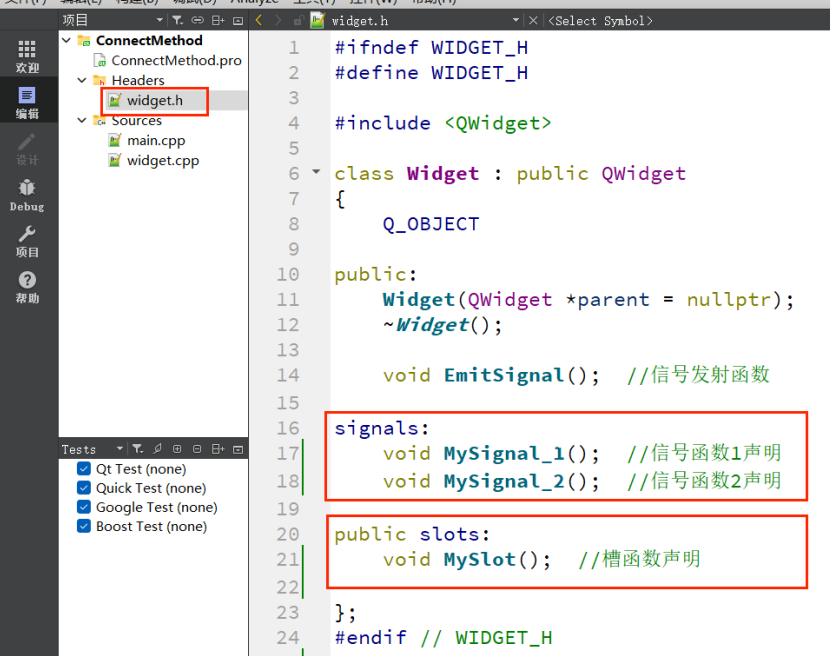
Task: Switch to Debug mode in sidebar
Action: point(27,195)
